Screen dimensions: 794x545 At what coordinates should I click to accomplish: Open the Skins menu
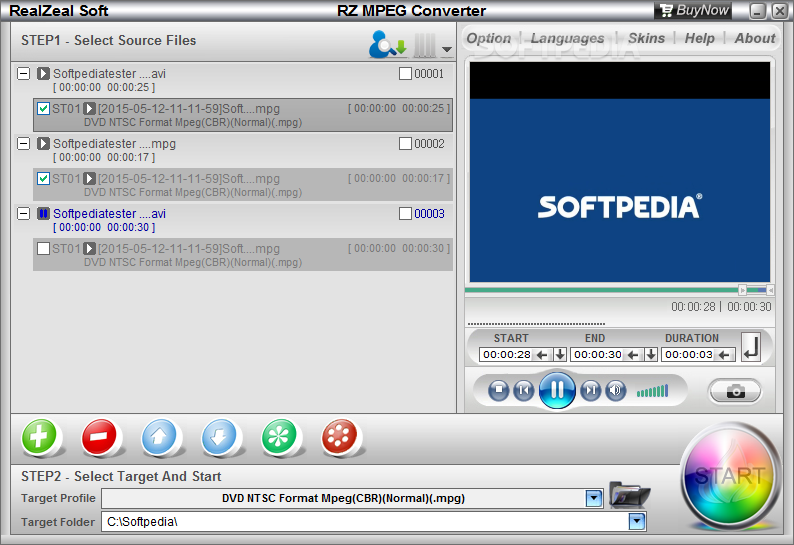coord(647,38)
